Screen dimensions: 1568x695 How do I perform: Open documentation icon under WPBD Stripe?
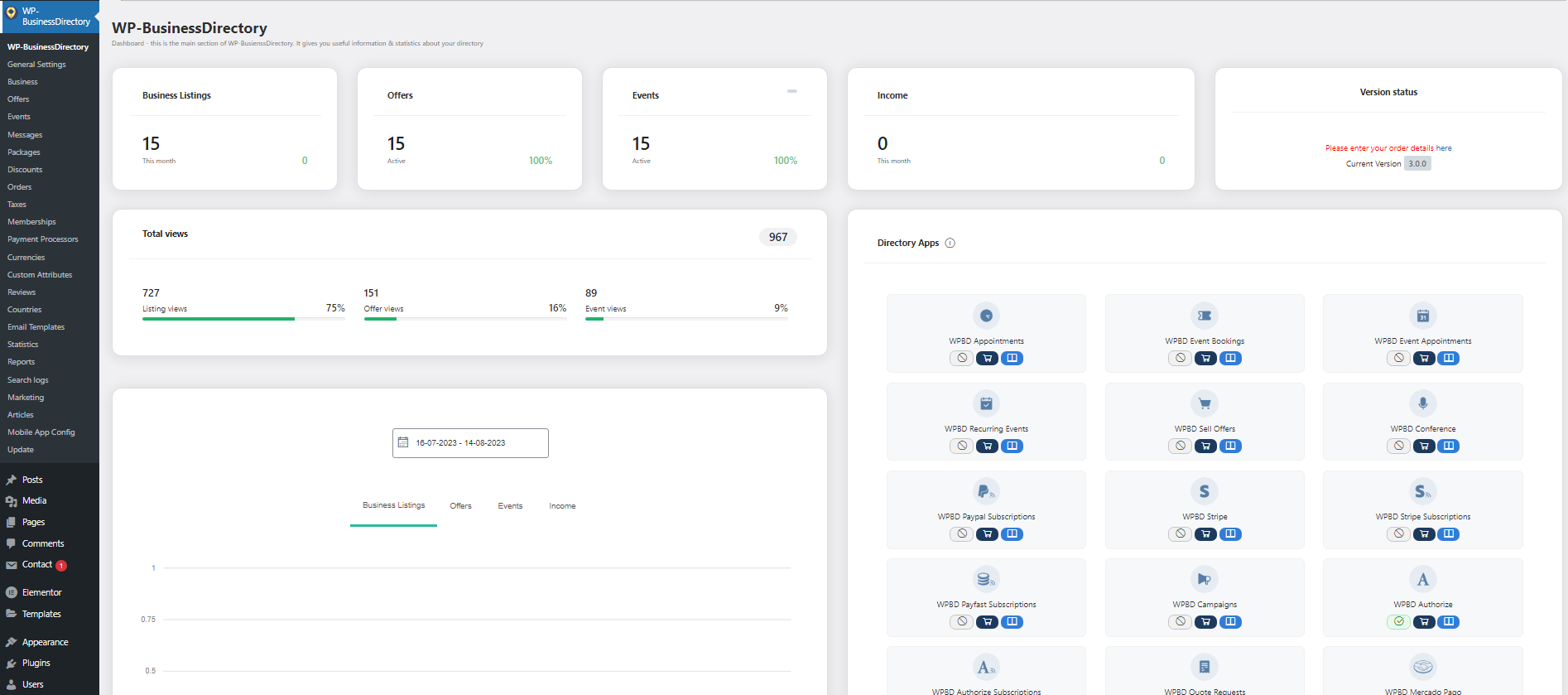(x=1230, y=534)
